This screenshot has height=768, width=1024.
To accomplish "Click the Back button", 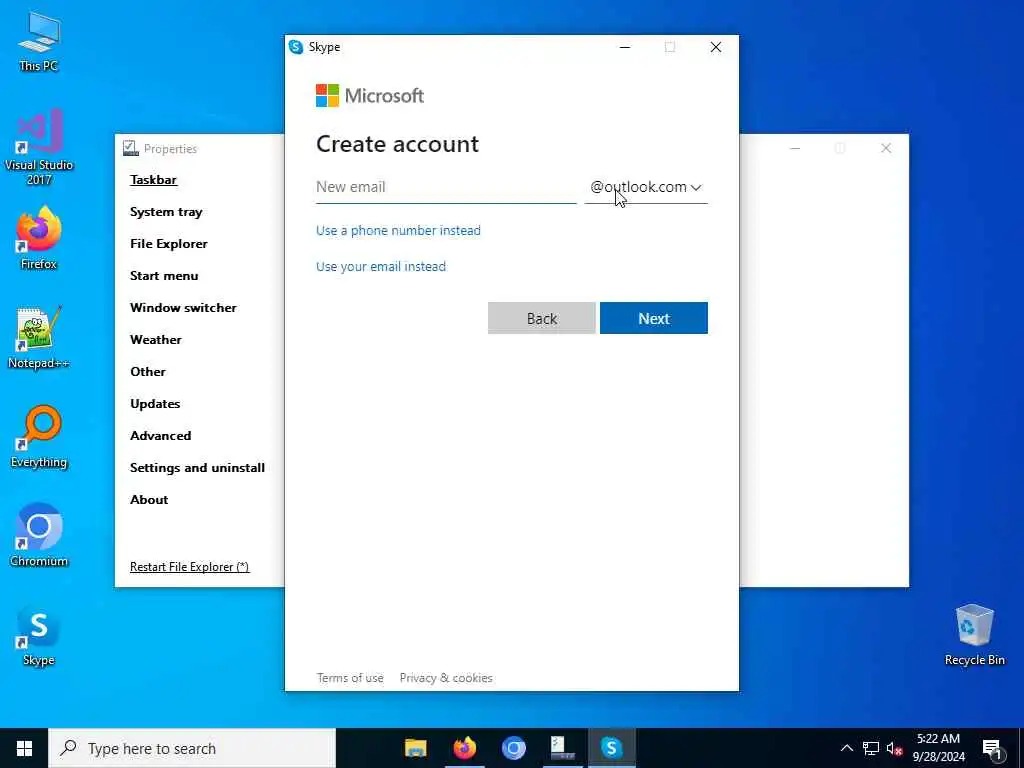I will click(x=541, y=318).
